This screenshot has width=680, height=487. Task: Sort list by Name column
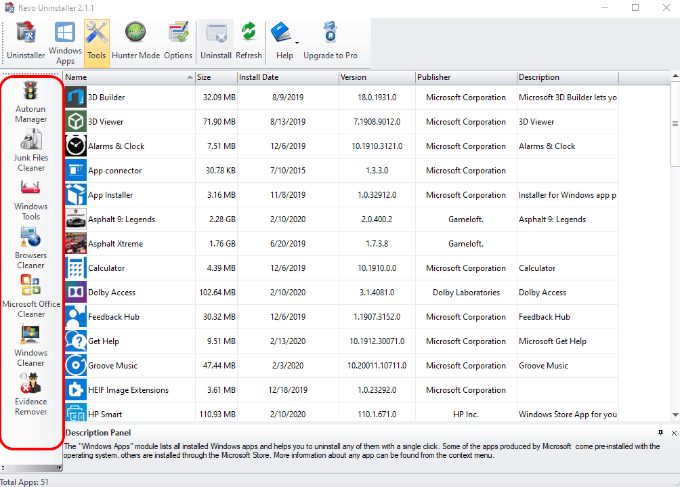click(x=129, y=77)
